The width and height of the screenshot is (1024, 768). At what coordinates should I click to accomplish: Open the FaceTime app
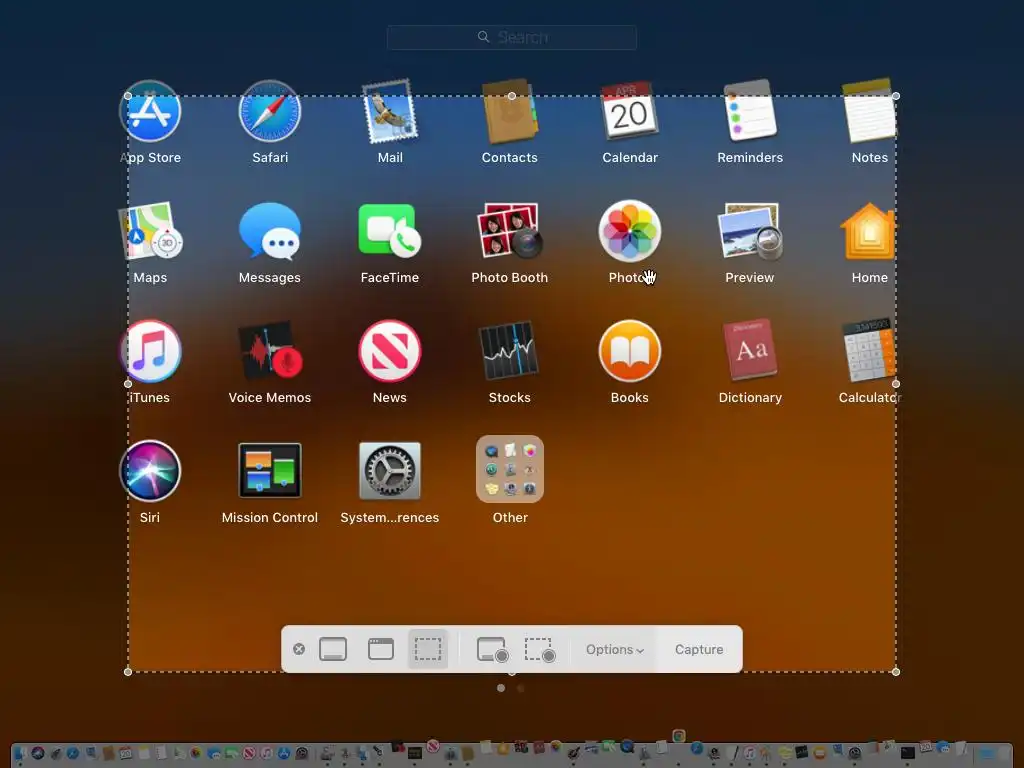390,231
